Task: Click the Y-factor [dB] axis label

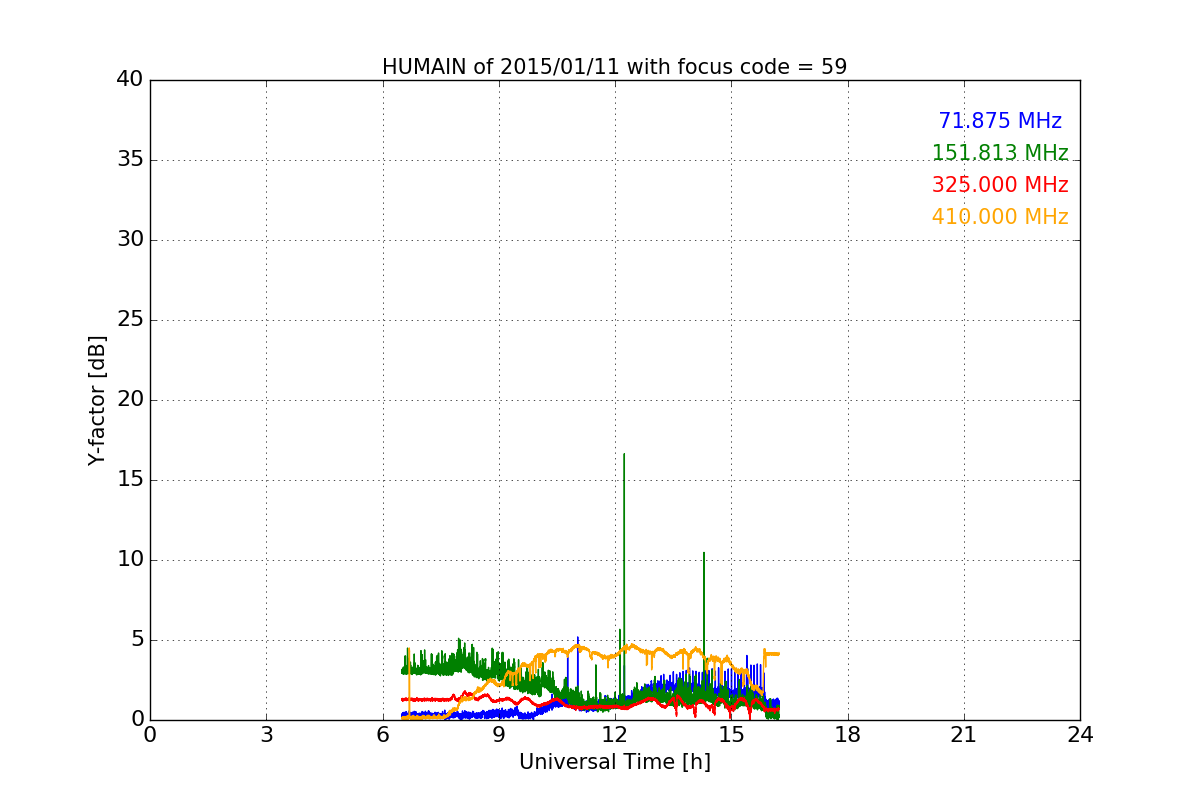Action: [x=97, y=400]
